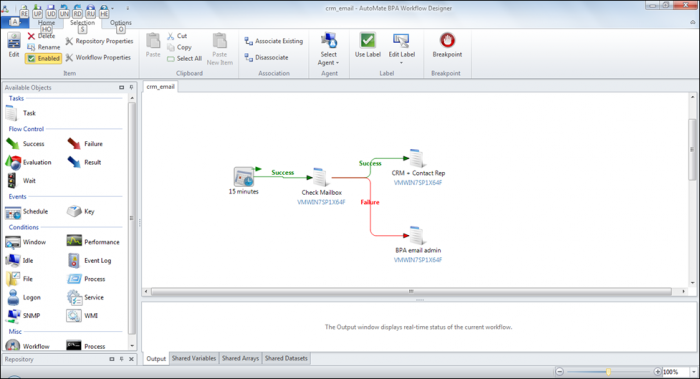This screenshot has height=379, width=700.
Task: Switch to the Shared Datasets tab
Action: [x=286, y=358]
